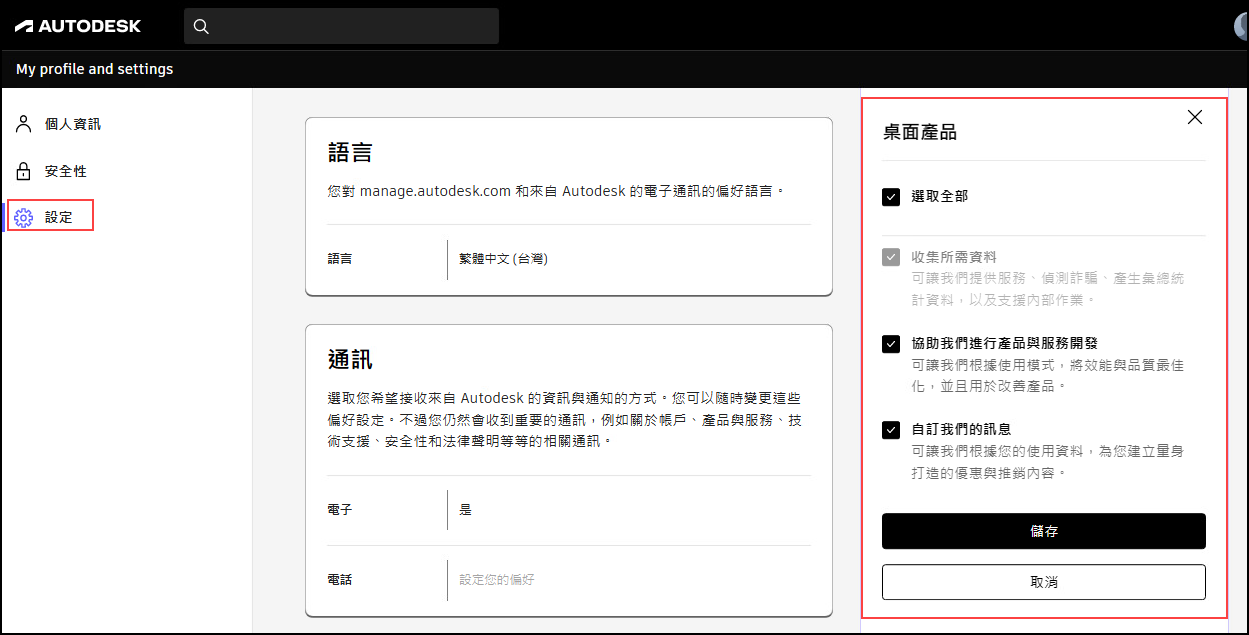Uncheck the 選取全部 checkbox
This screenshot has height=635, width=1249.
pyautogui.click(x=891, y=197)
